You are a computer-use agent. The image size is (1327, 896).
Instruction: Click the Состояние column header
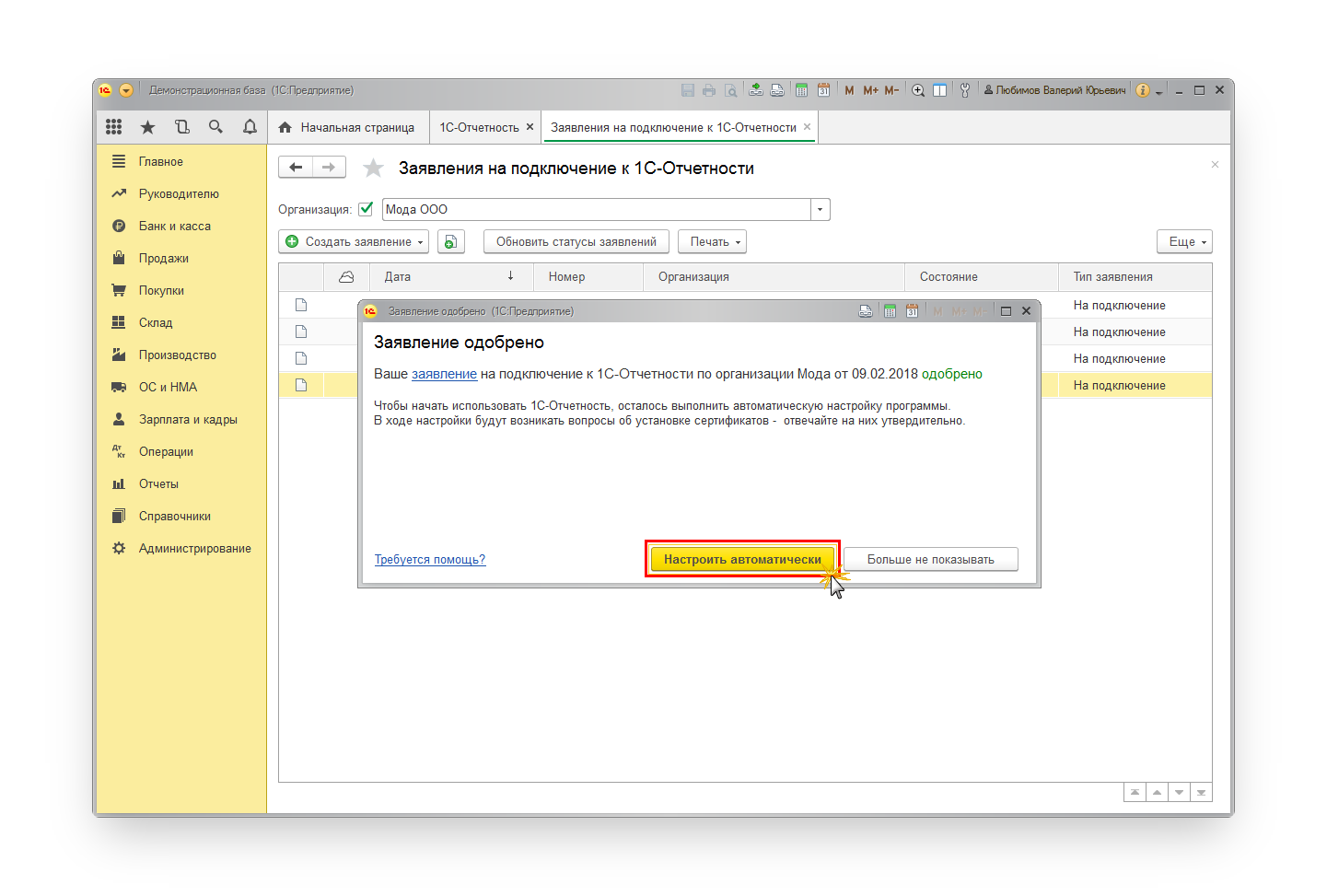tap(982, 276)
